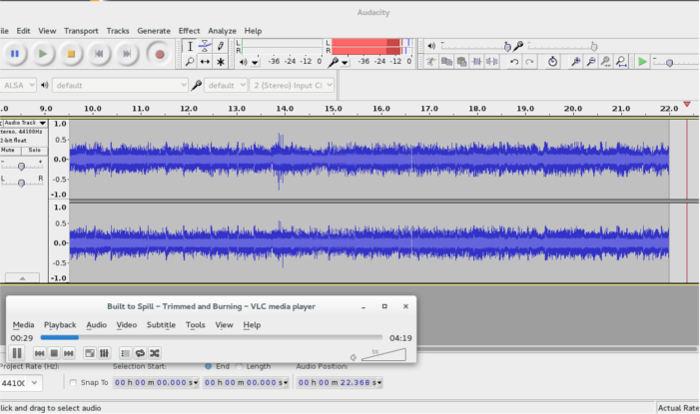This screenshot has height=414, width=700.
Task: Pause playback in VLC
Action: coord(17,353)
